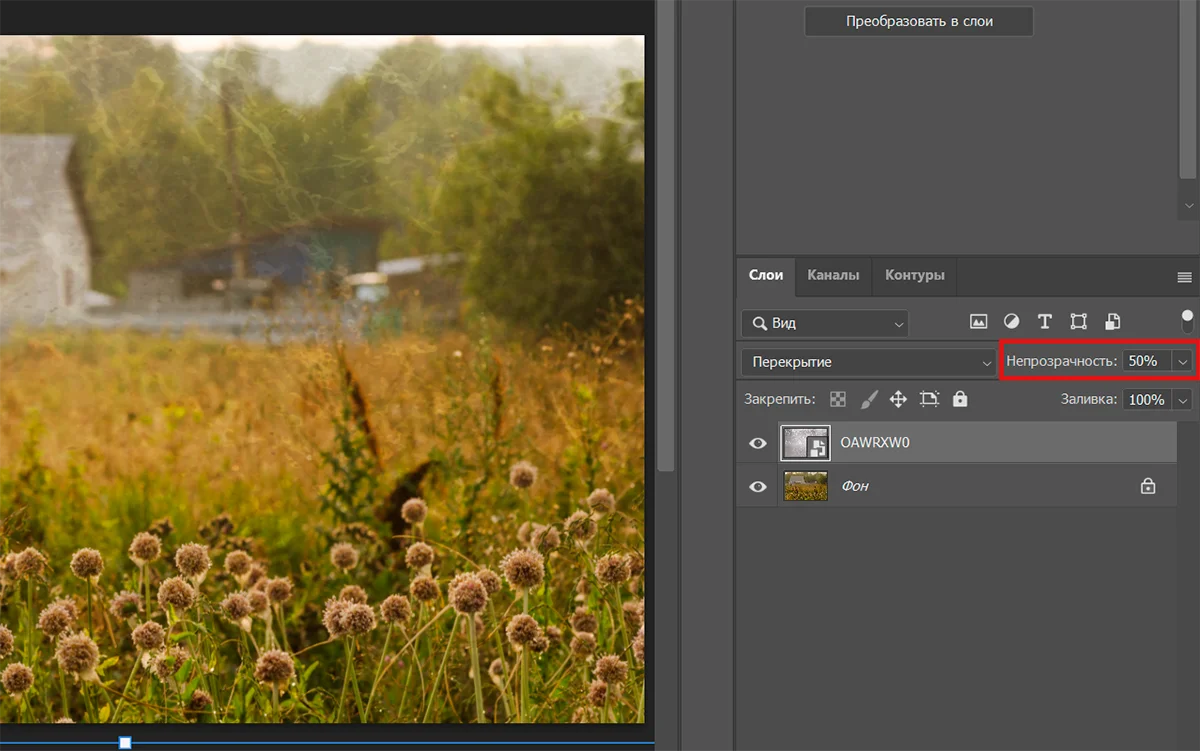
Task: Click the Заливка 100% value field
Action: tap(1146, 400)
